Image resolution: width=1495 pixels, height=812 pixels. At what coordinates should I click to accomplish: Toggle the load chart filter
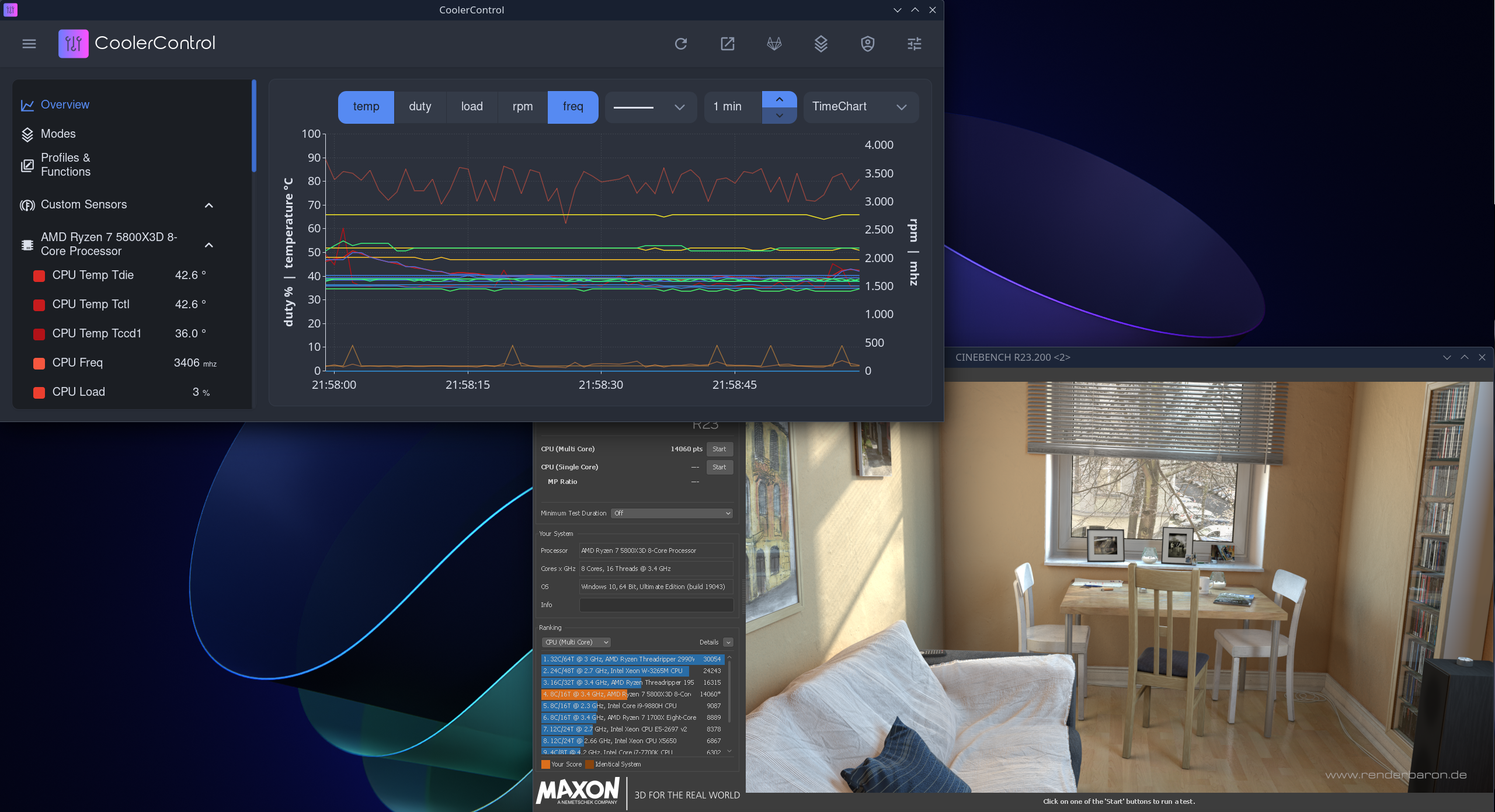click(x=472, y=107)
